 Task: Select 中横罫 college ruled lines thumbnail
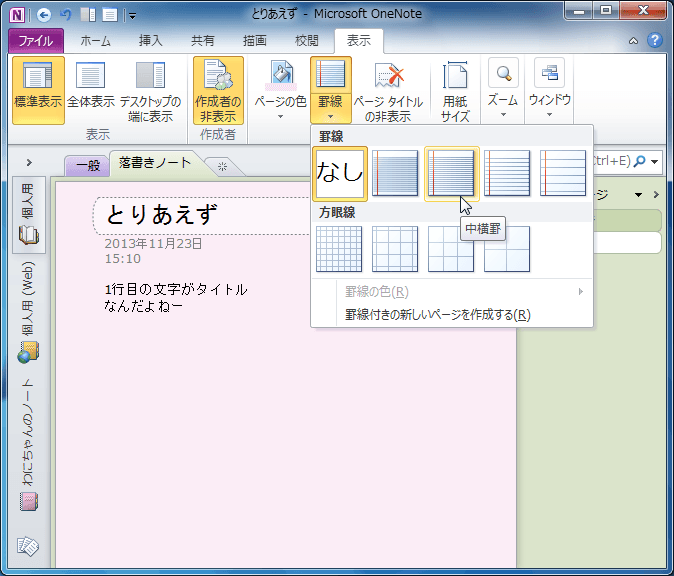click(451, 174)
